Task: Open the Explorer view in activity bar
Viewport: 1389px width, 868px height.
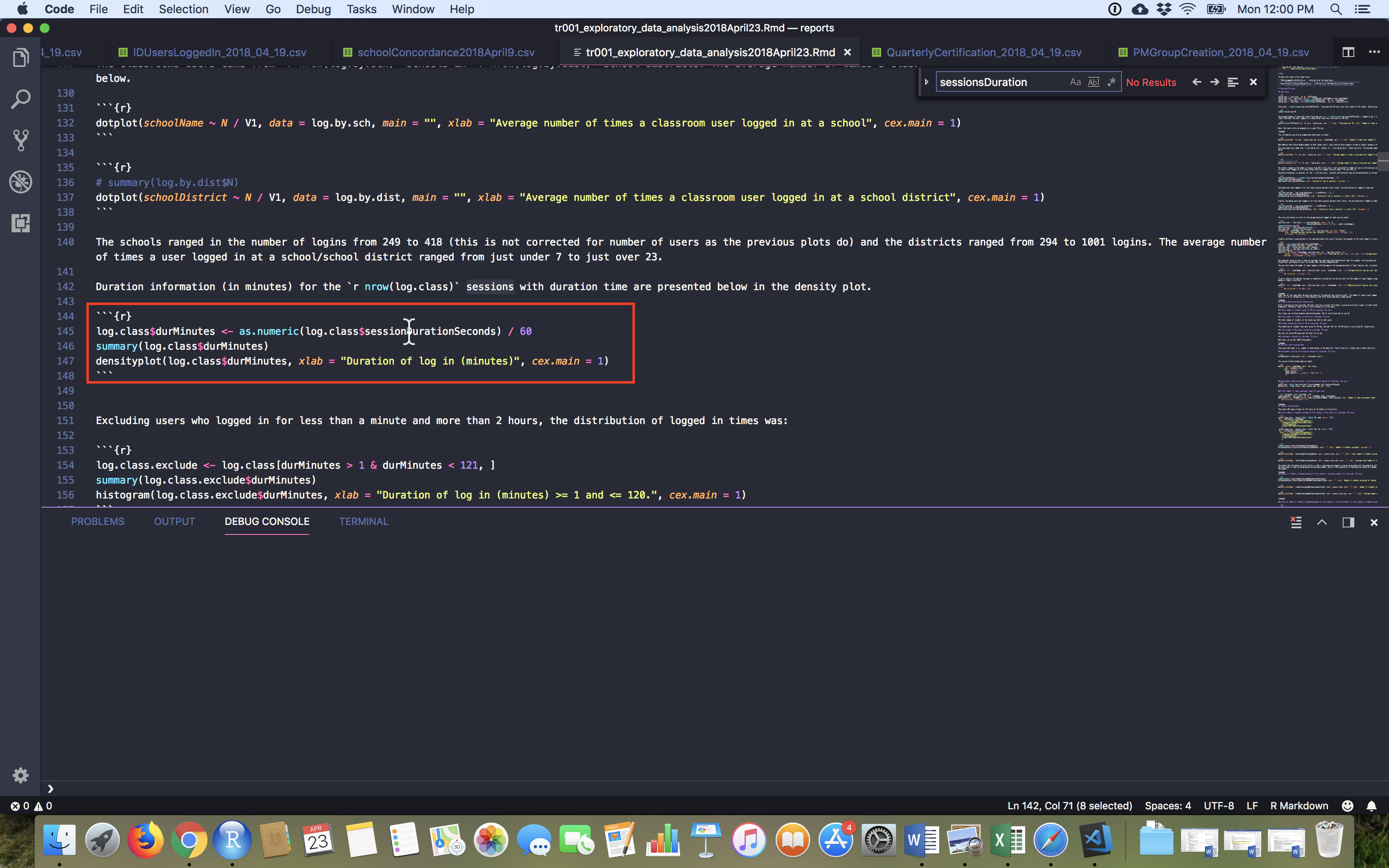Action: tap(21, 57)
